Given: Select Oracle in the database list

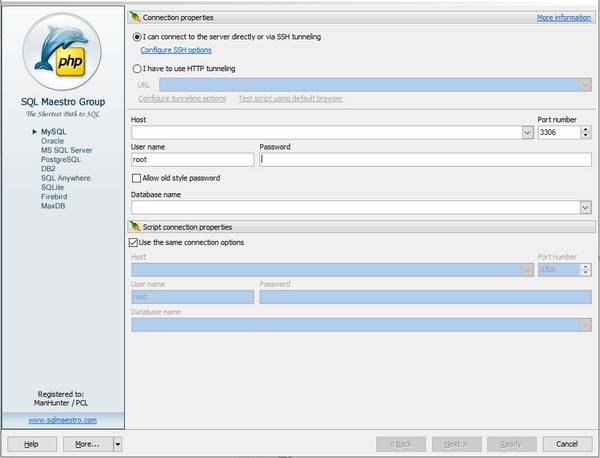Looking at the screenshot, I should click(x=52, y=141).
